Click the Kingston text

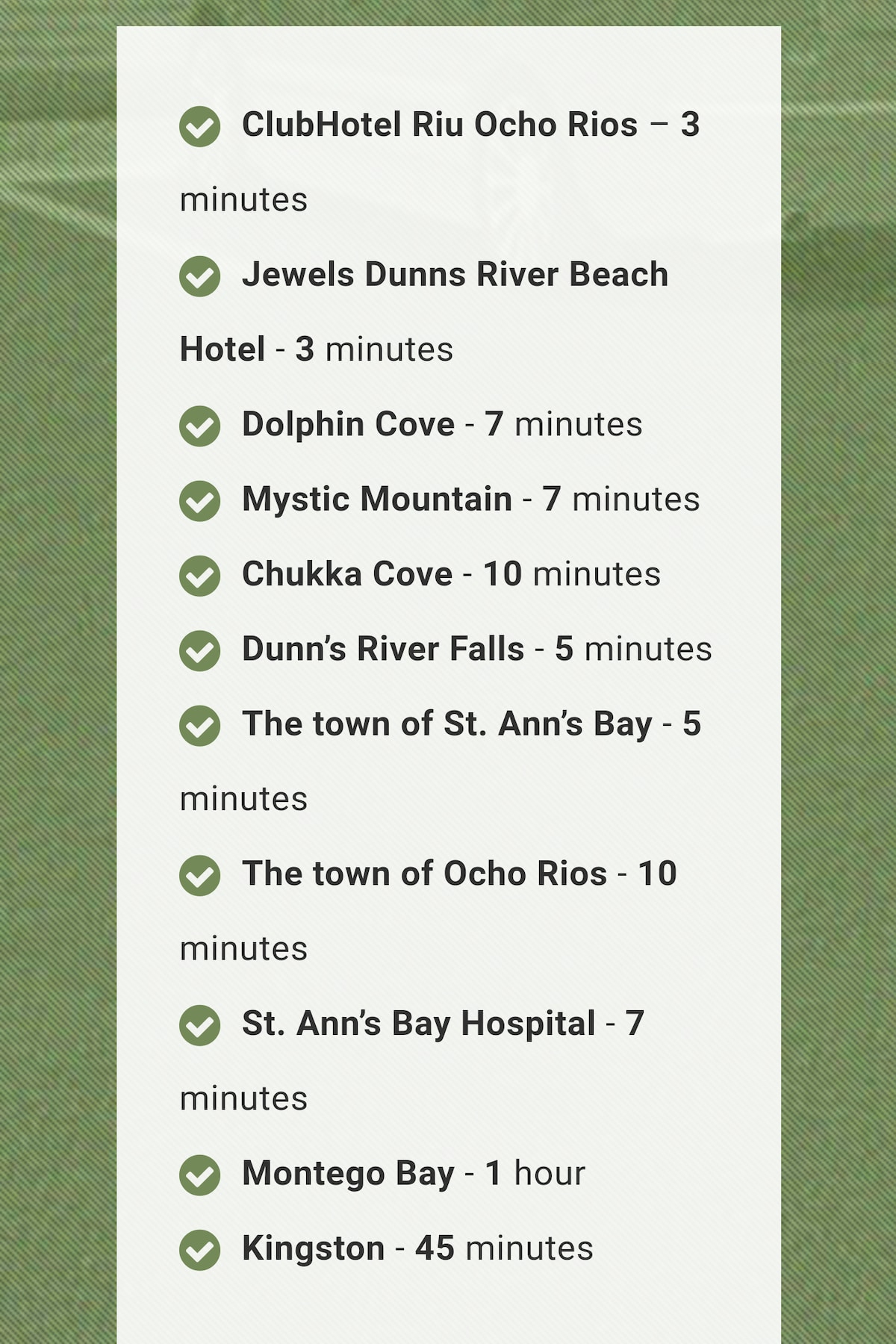pos(314,1248)
